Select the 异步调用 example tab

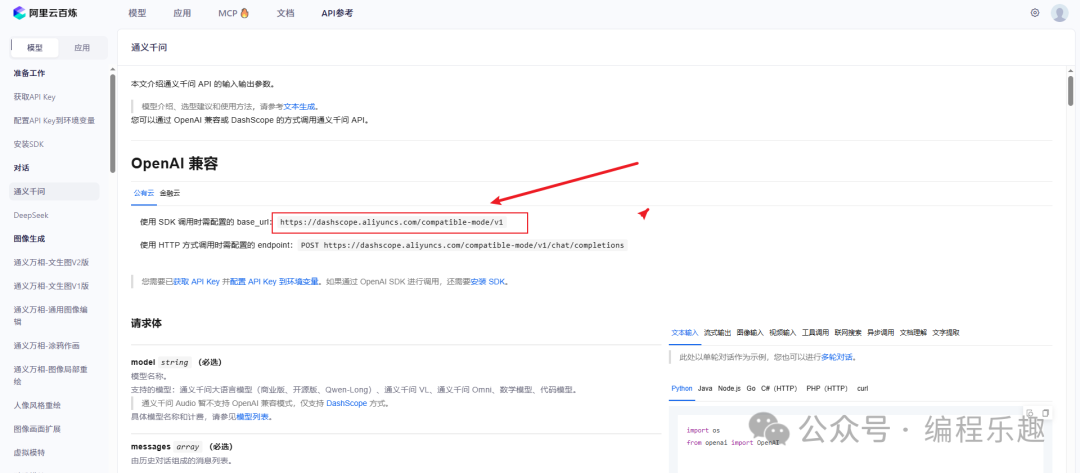pos(880,333)
